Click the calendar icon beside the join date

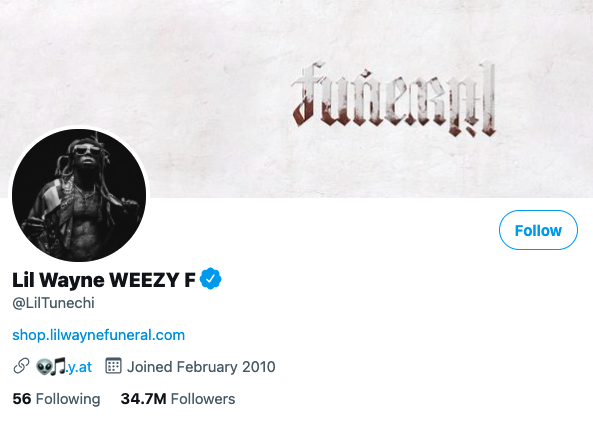click(x=113, y=366)
